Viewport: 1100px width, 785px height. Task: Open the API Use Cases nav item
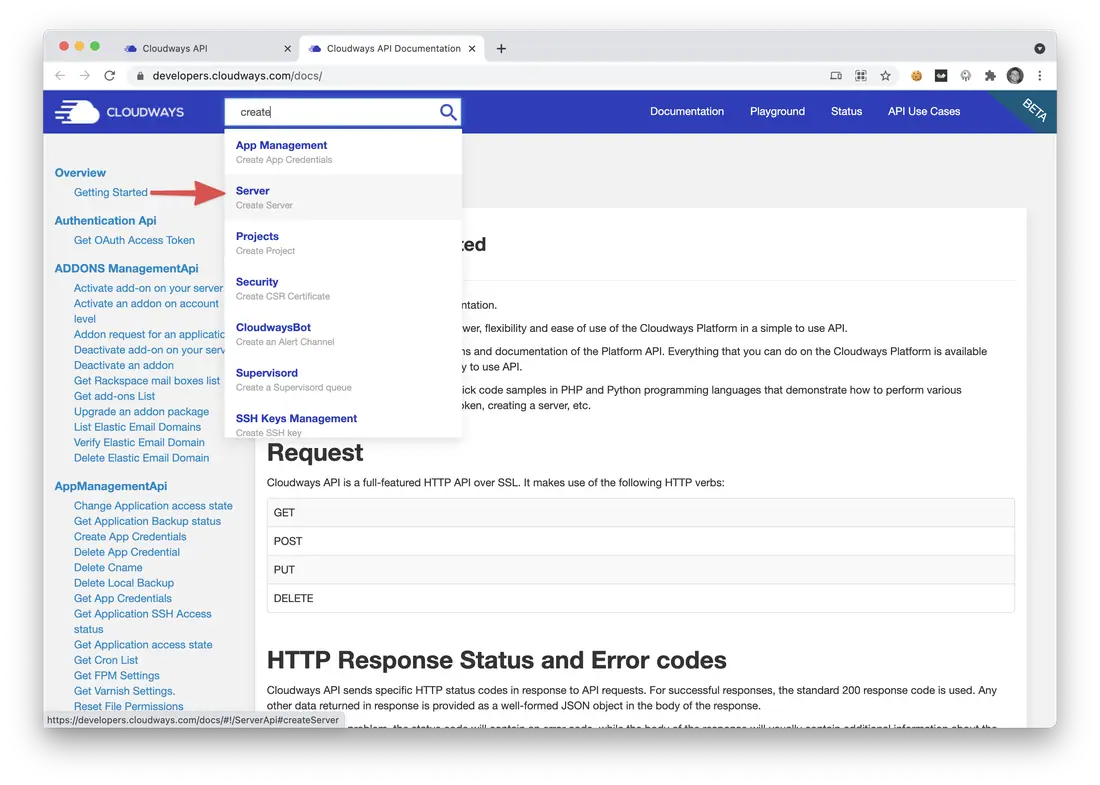pyautogui.click(x=924, y=112)
